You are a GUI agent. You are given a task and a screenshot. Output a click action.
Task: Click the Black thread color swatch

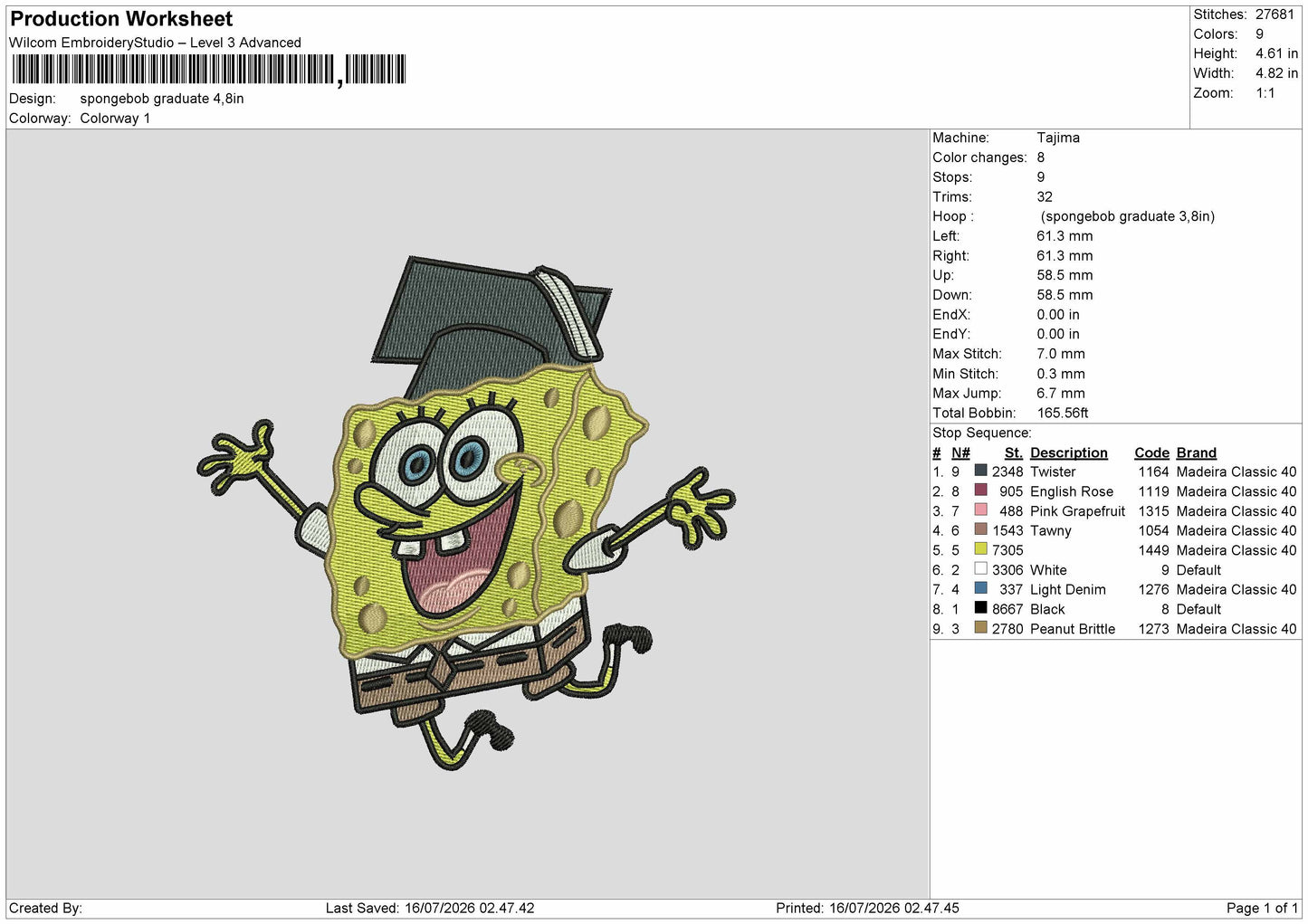pyautogui.click(x=980, y=608)
